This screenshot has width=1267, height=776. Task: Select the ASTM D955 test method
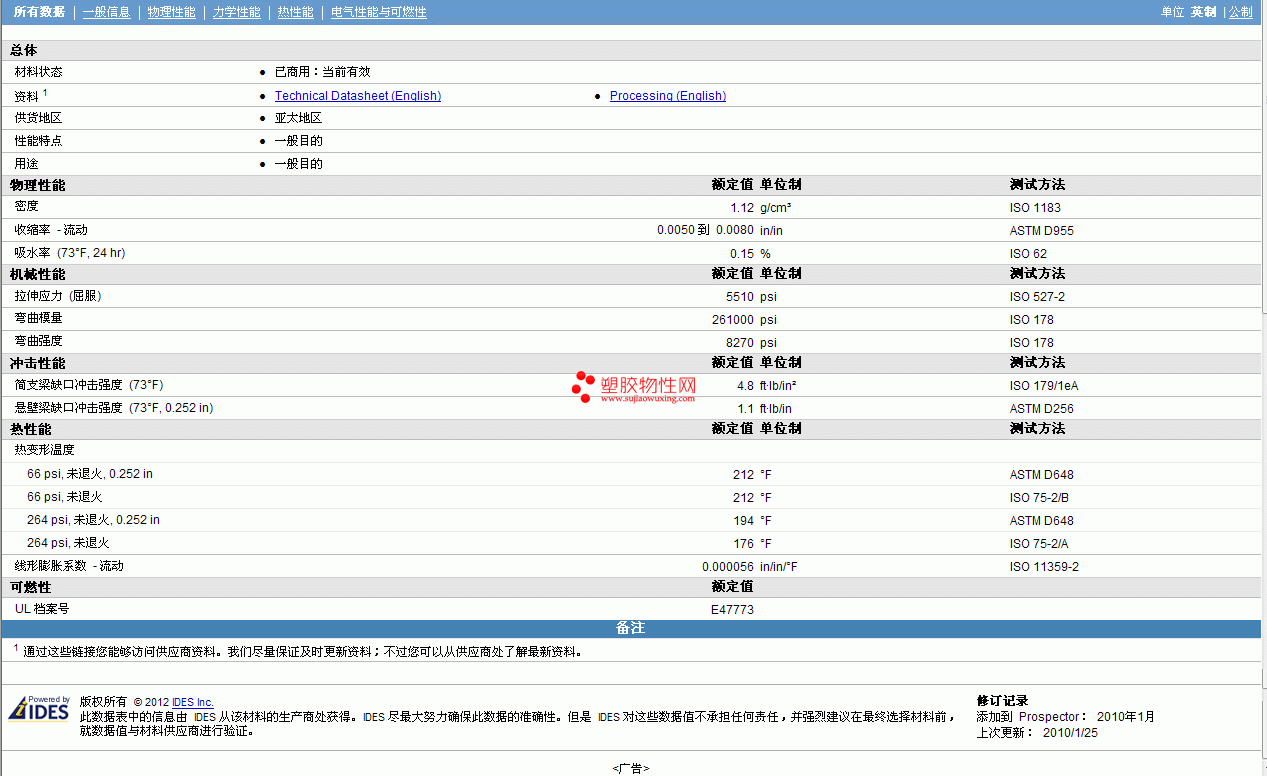coord(1042,231)
